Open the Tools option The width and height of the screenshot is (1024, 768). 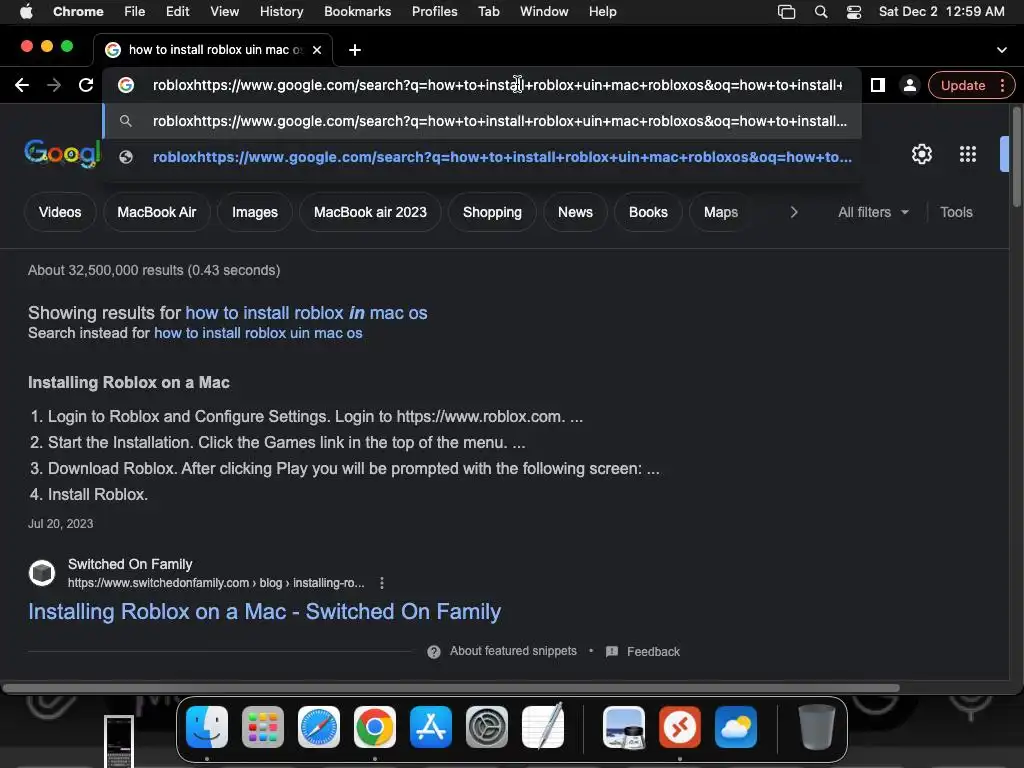(956, 212)
